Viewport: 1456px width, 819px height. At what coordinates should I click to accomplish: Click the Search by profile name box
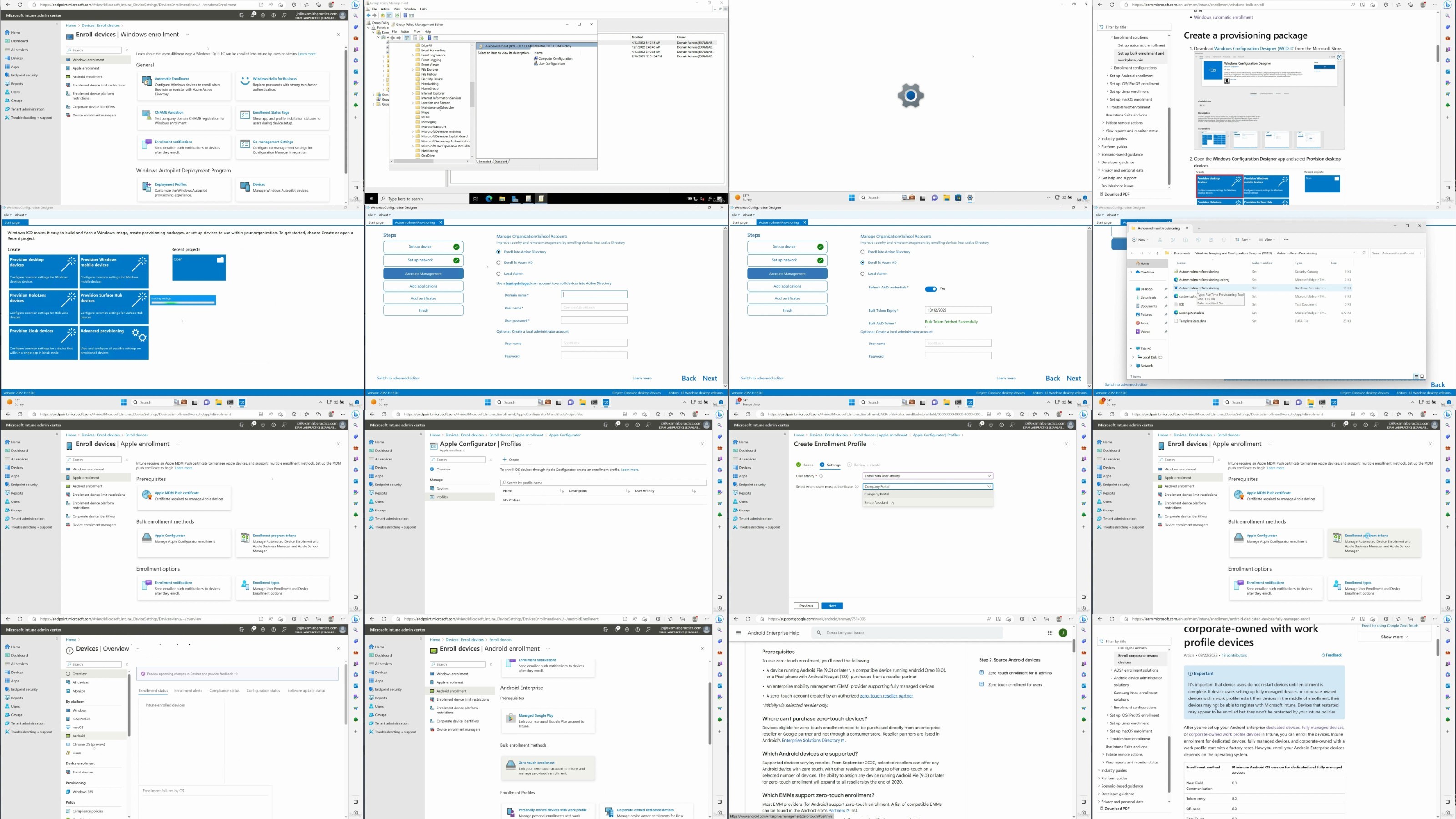(x=604, y=483)
